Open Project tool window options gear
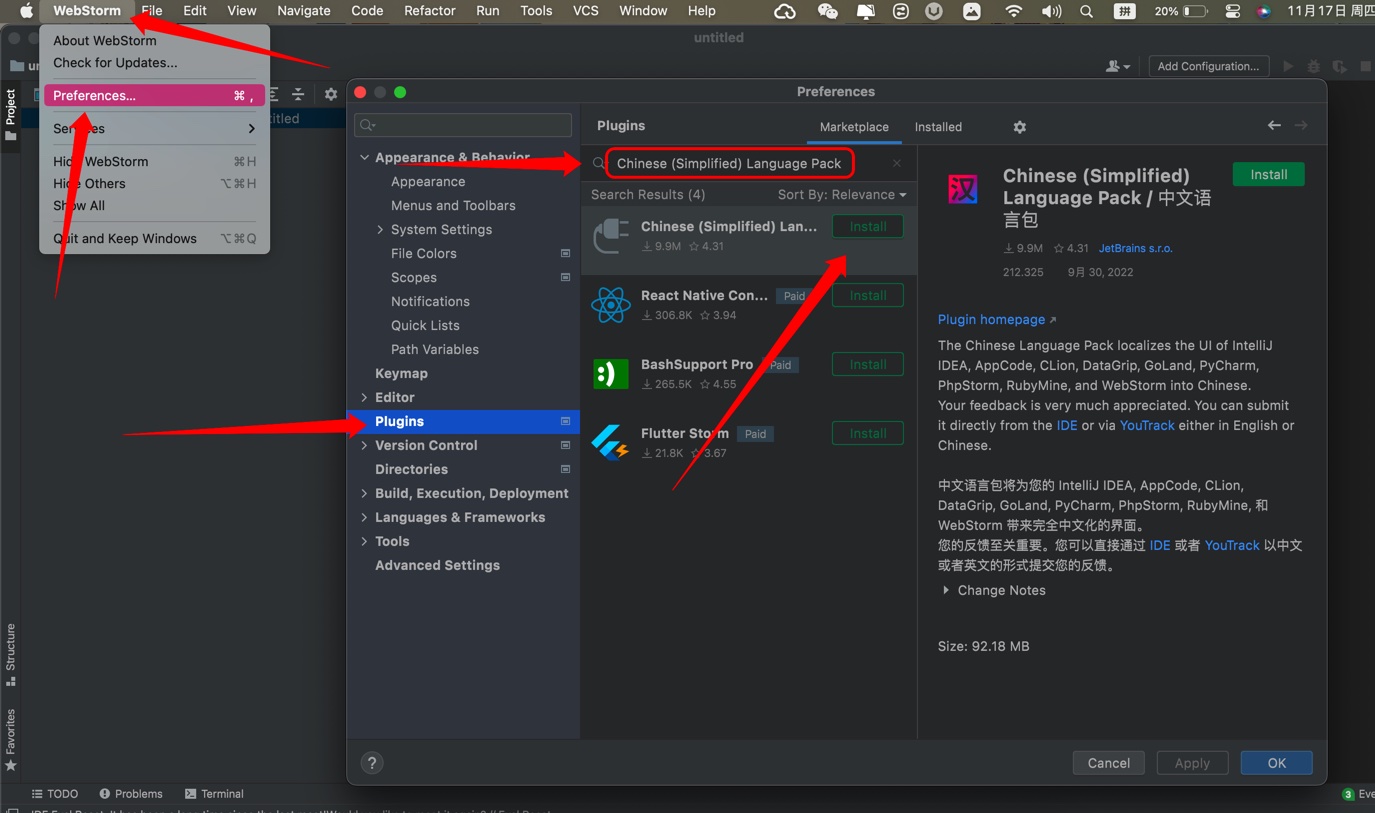This screenshot has width=1375, height=813. pos(331,94)
